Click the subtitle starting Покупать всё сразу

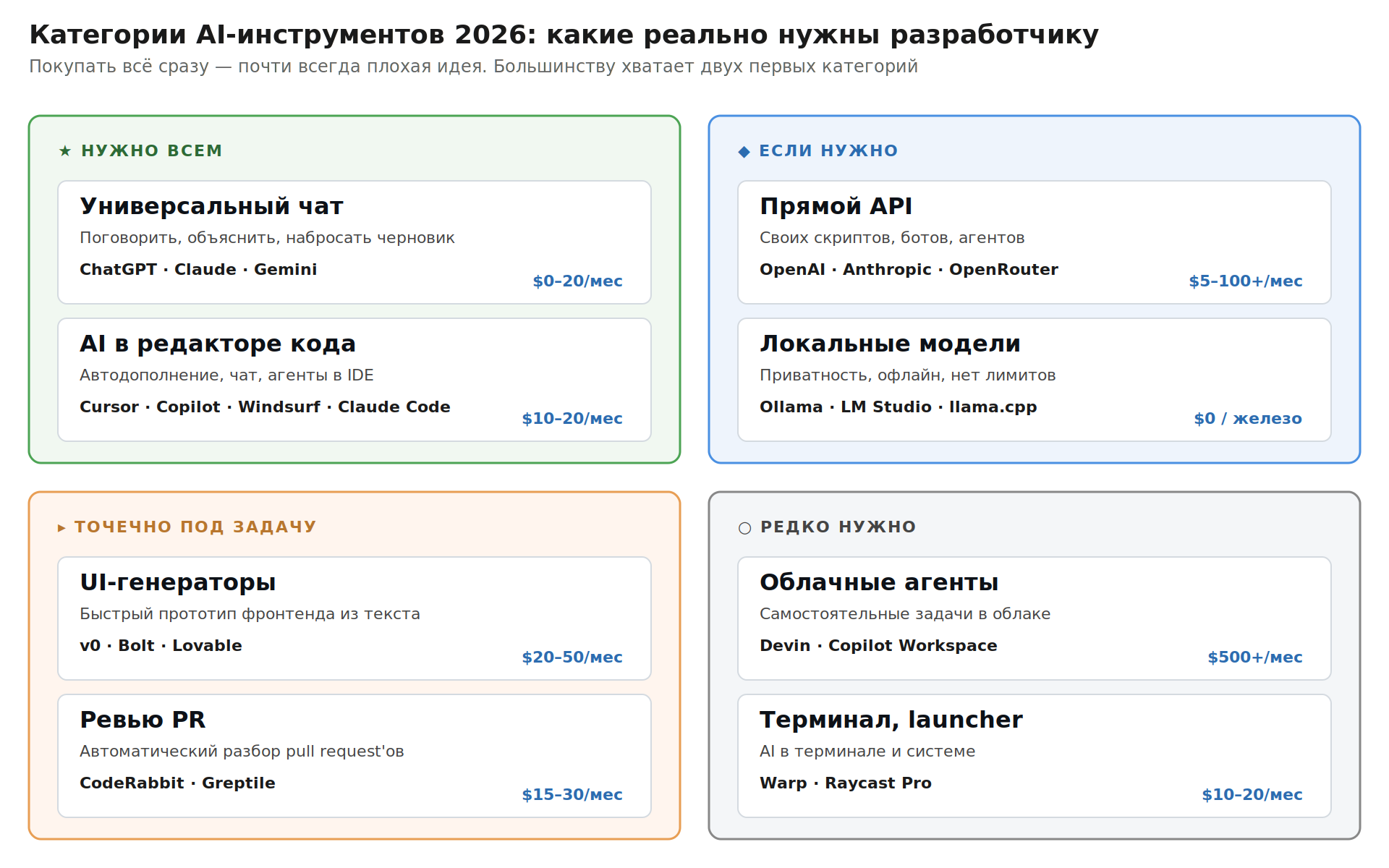pos(473,66)
